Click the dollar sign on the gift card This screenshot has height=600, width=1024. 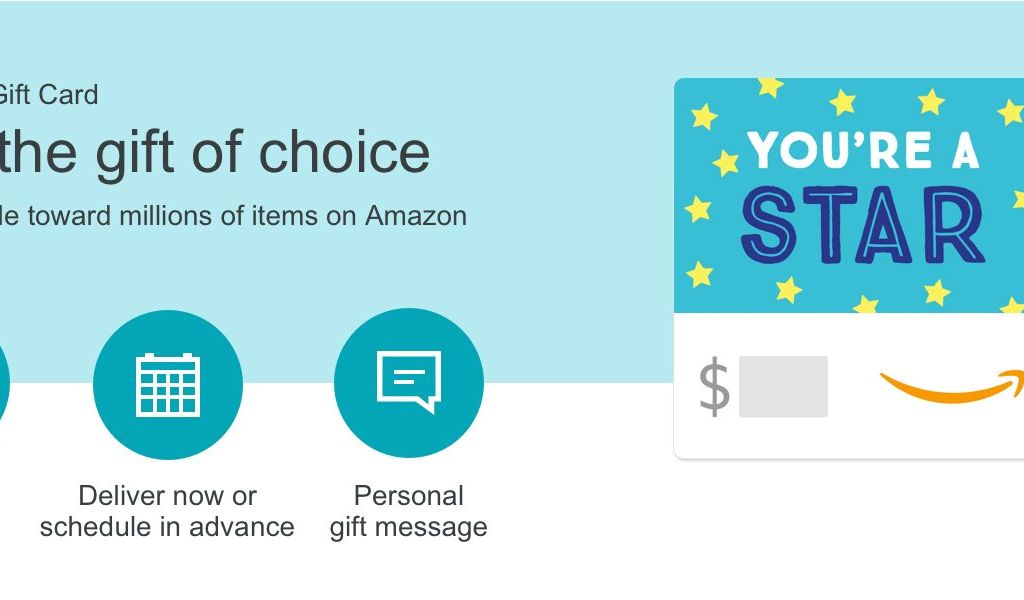pos(714,387)
